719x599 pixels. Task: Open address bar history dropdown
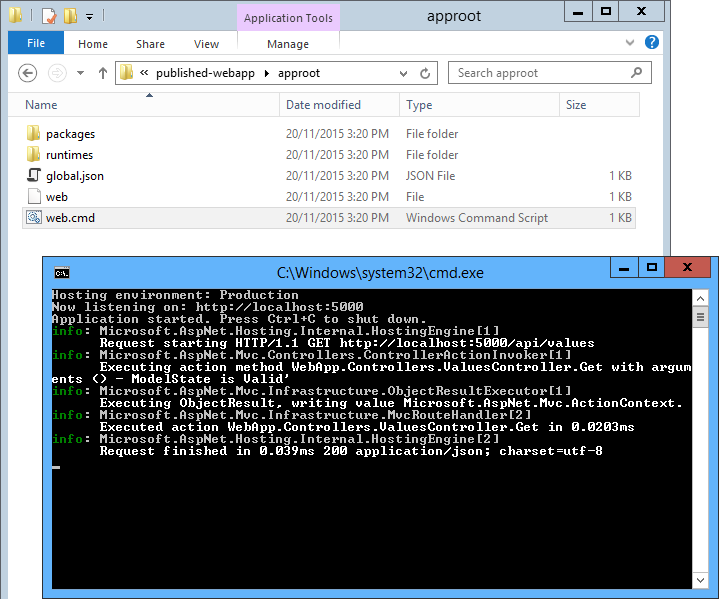(x=403, y=73)
